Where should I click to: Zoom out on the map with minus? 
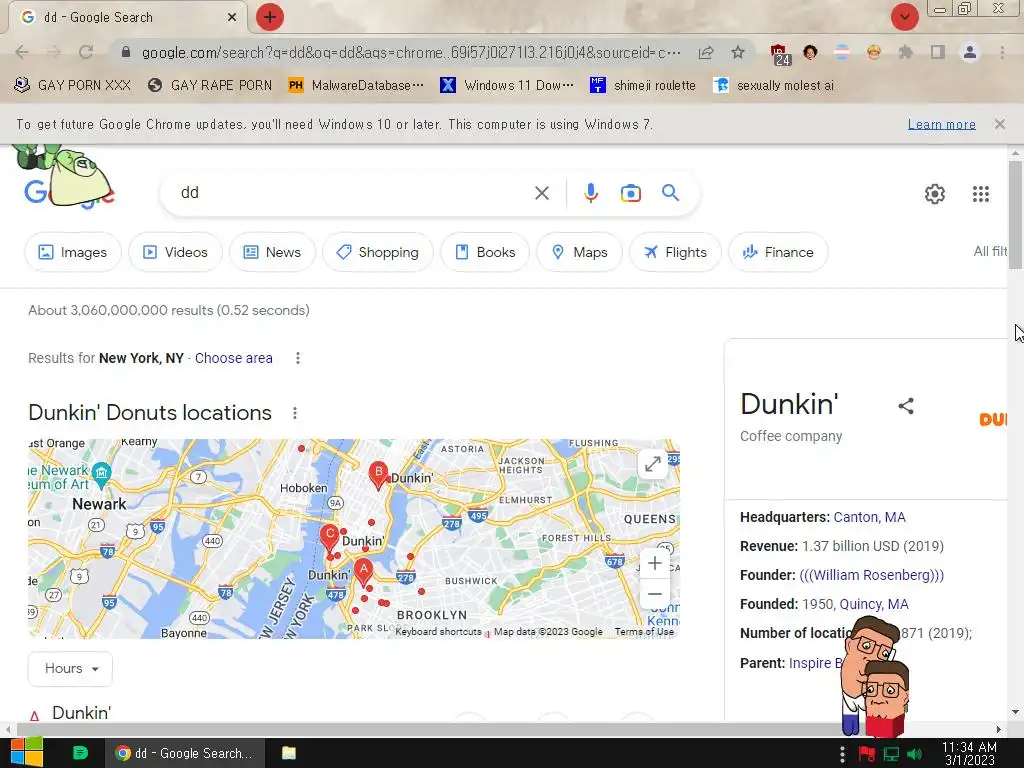pyautogui.click(x=654, y=594)
